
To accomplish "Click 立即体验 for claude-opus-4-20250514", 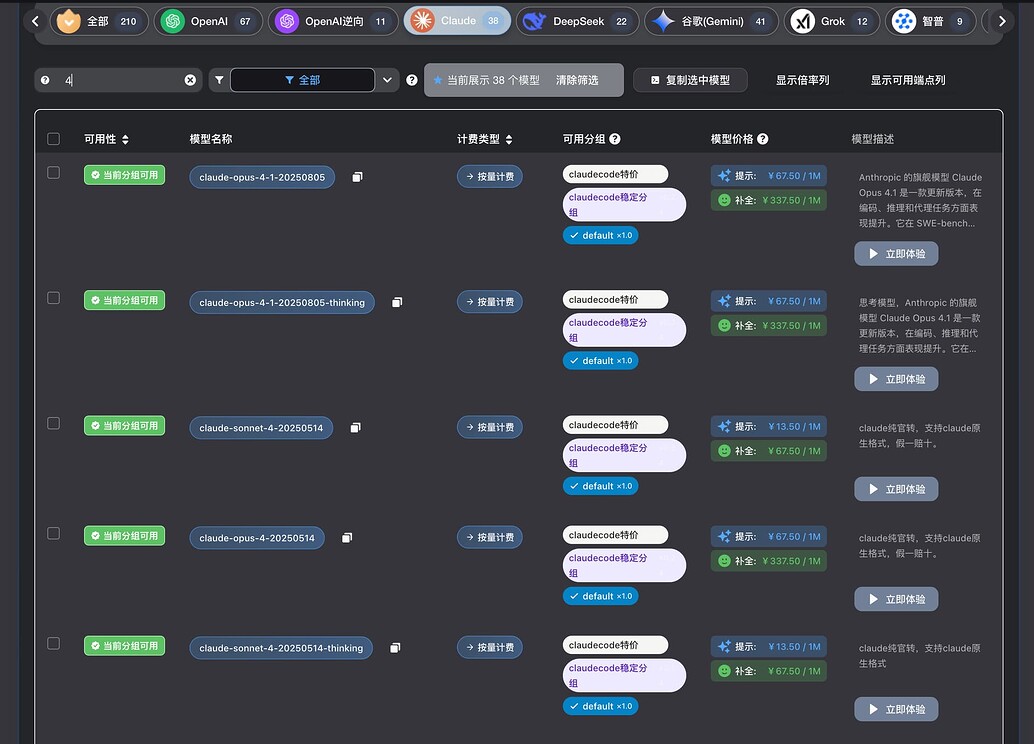I will [896, 599].
